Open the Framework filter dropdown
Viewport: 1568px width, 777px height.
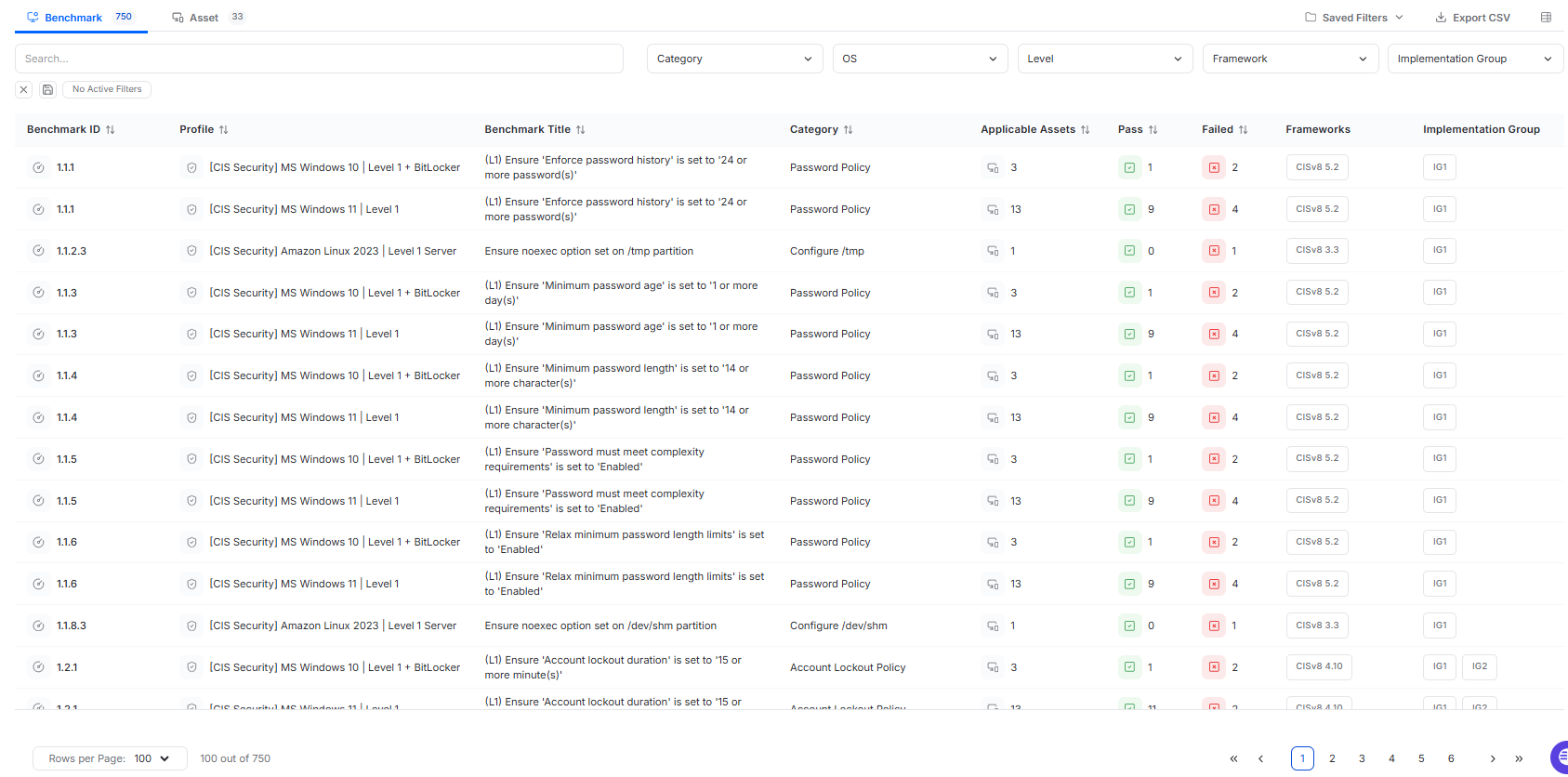pos(1289,59)
